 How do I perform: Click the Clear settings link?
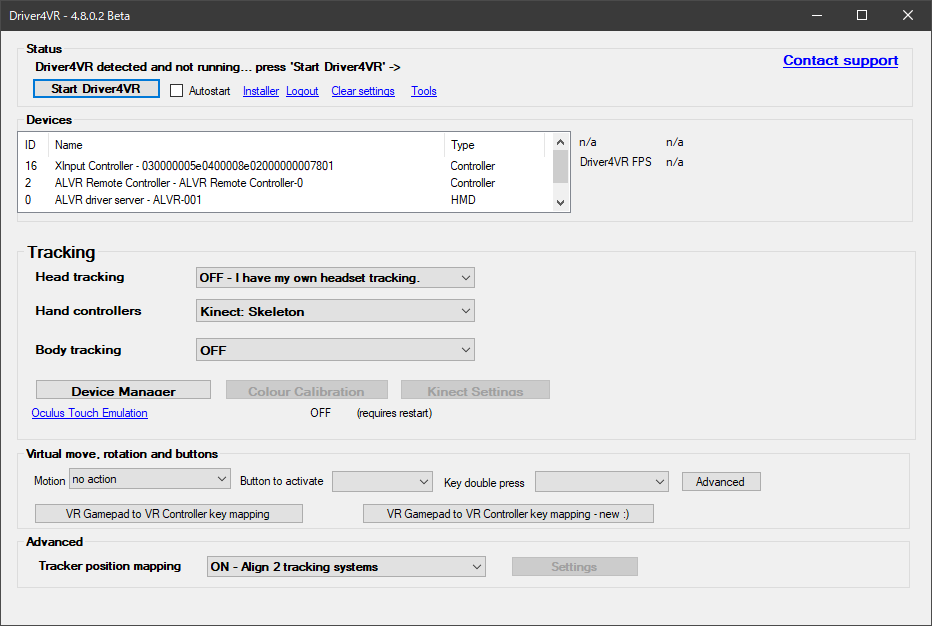pos(363,91)
